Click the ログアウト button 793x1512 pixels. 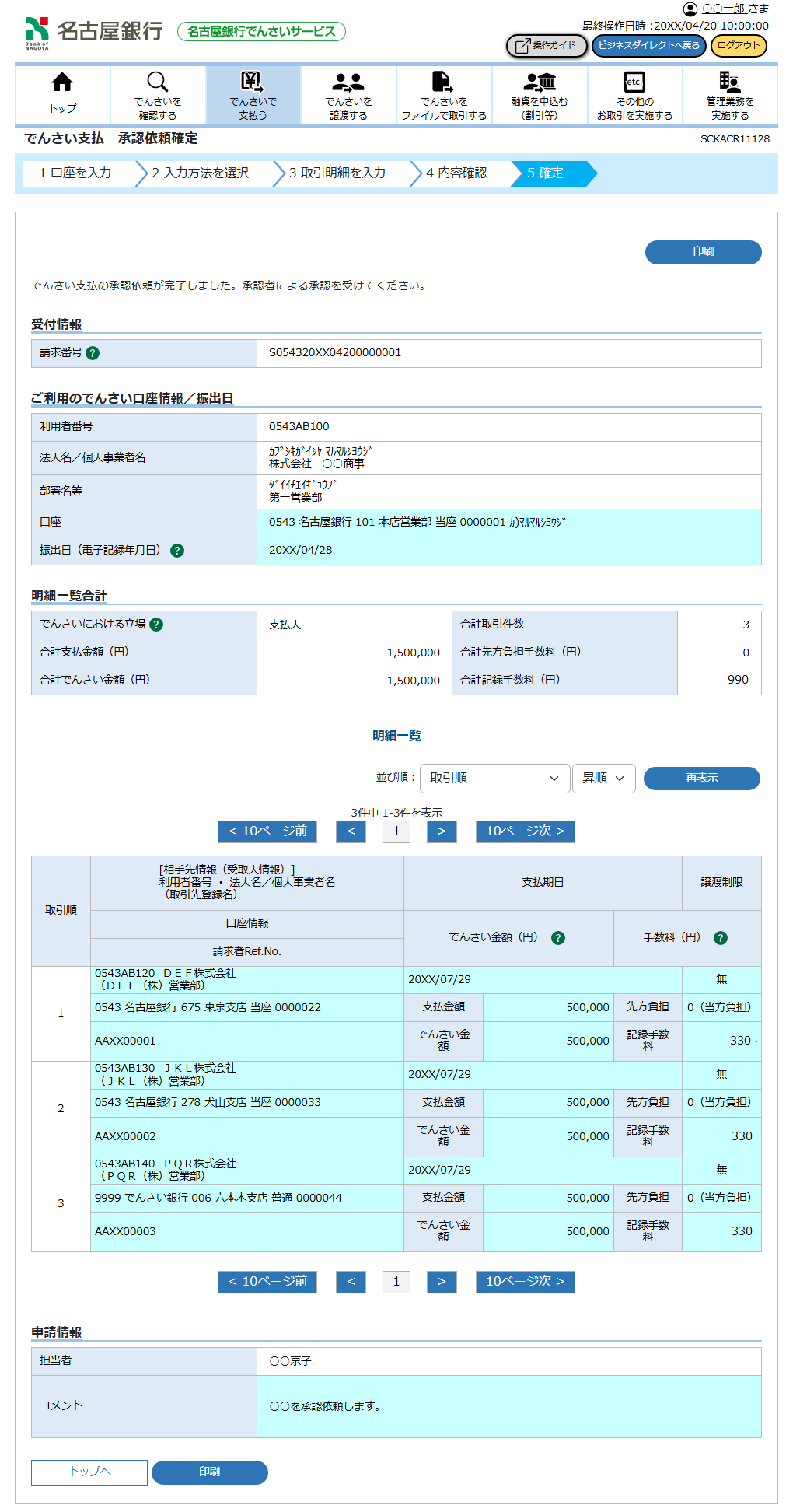click(x=739, y=46)
